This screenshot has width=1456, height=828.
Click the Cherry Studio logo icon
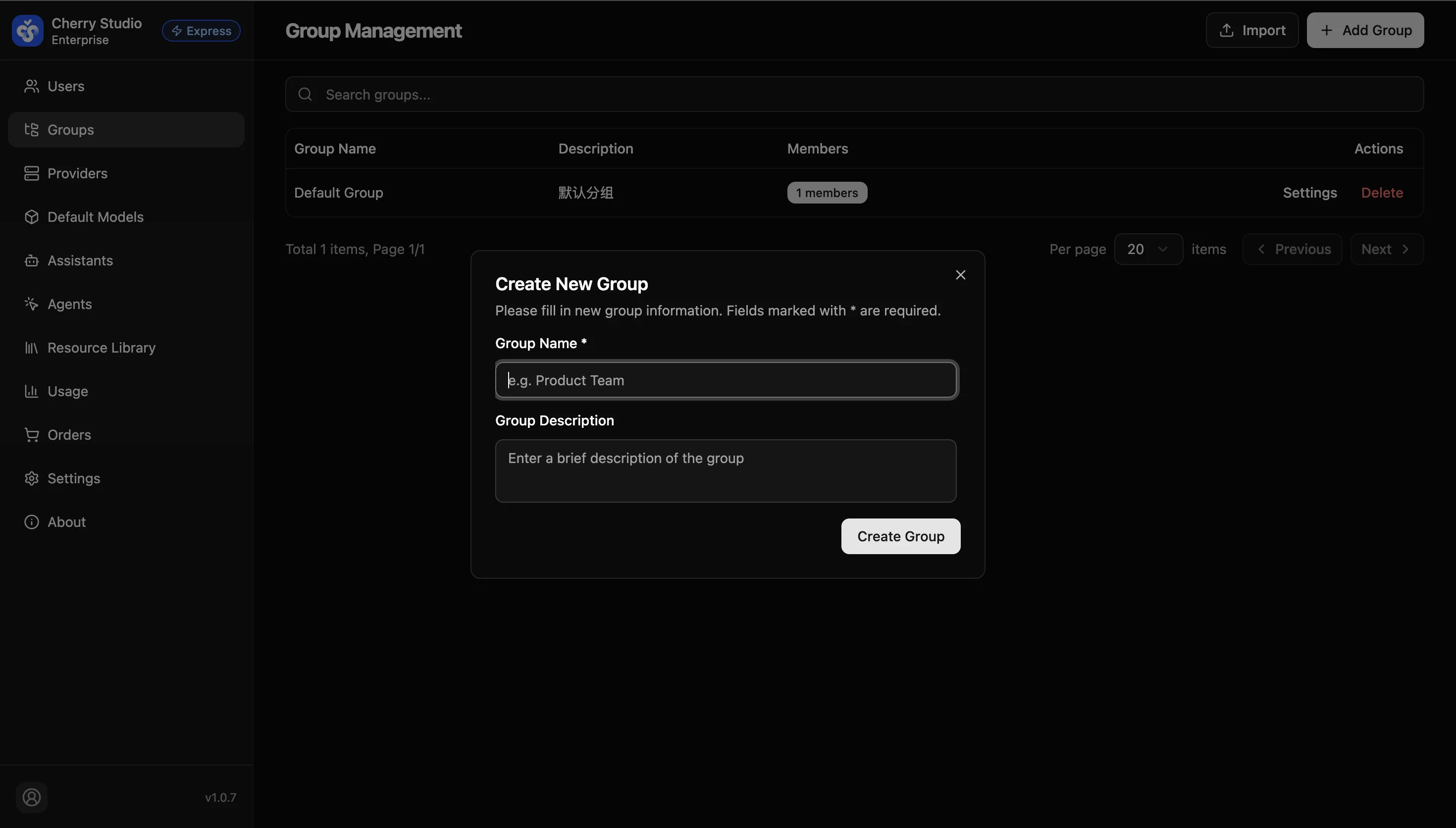tap(27, 31)
